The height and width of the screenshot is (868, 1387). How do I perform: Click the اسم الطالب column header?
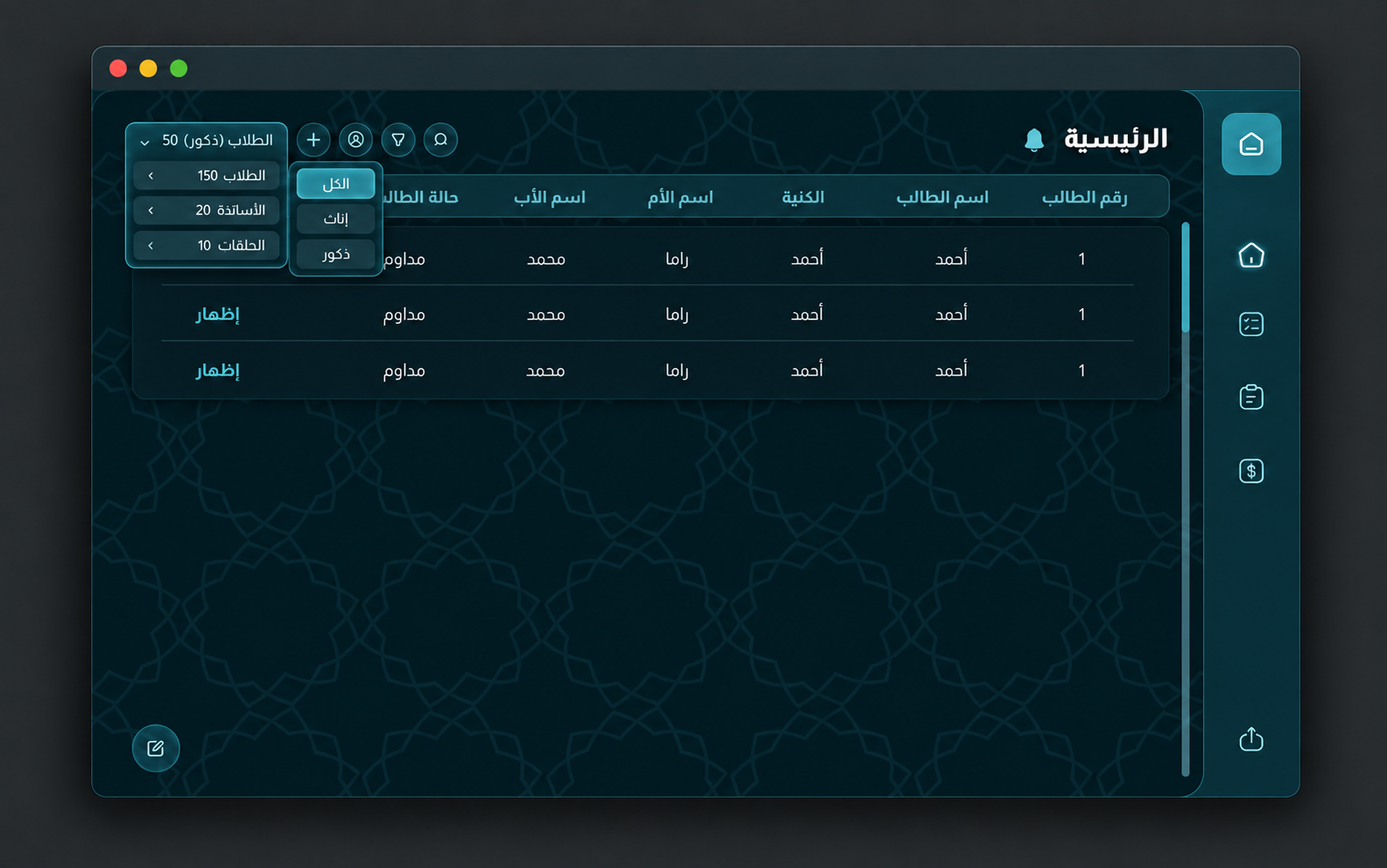942,198
